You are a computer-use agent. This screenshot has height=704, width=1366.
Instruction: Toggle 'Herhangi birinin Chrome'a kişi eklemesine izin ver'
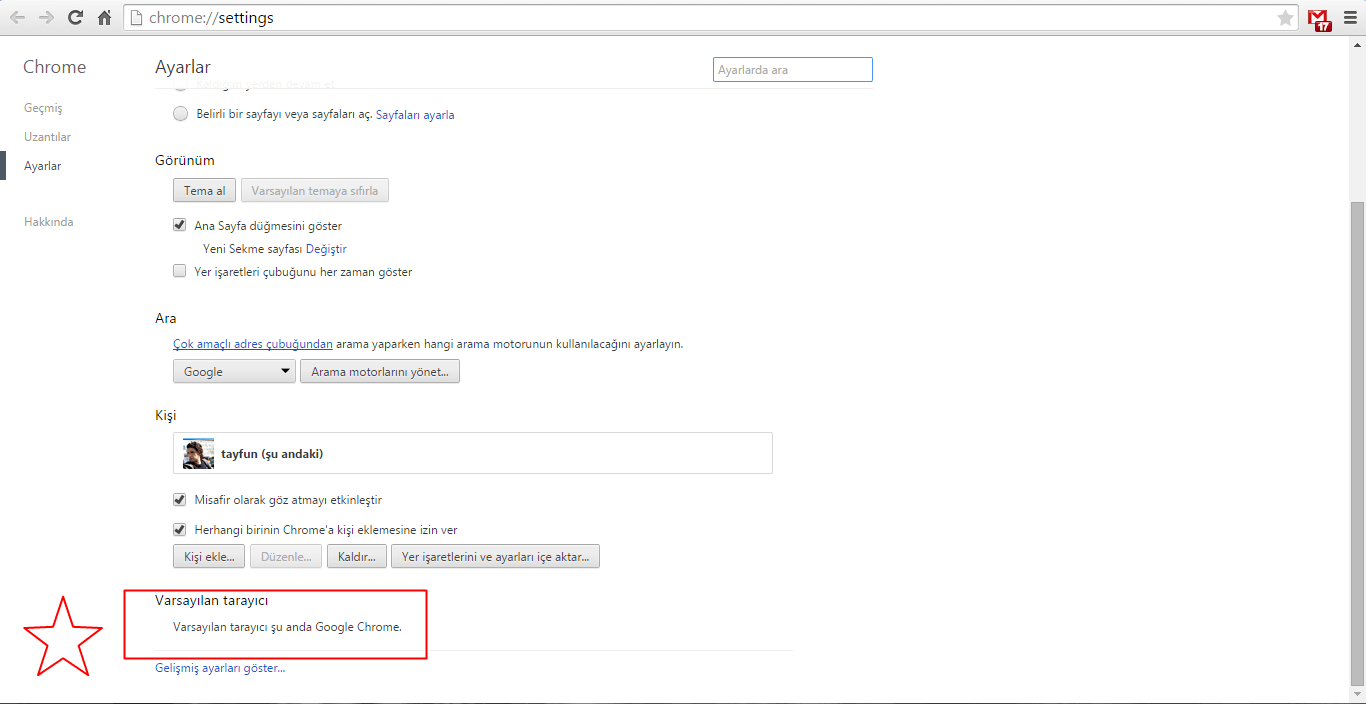[x=180, y=529]
